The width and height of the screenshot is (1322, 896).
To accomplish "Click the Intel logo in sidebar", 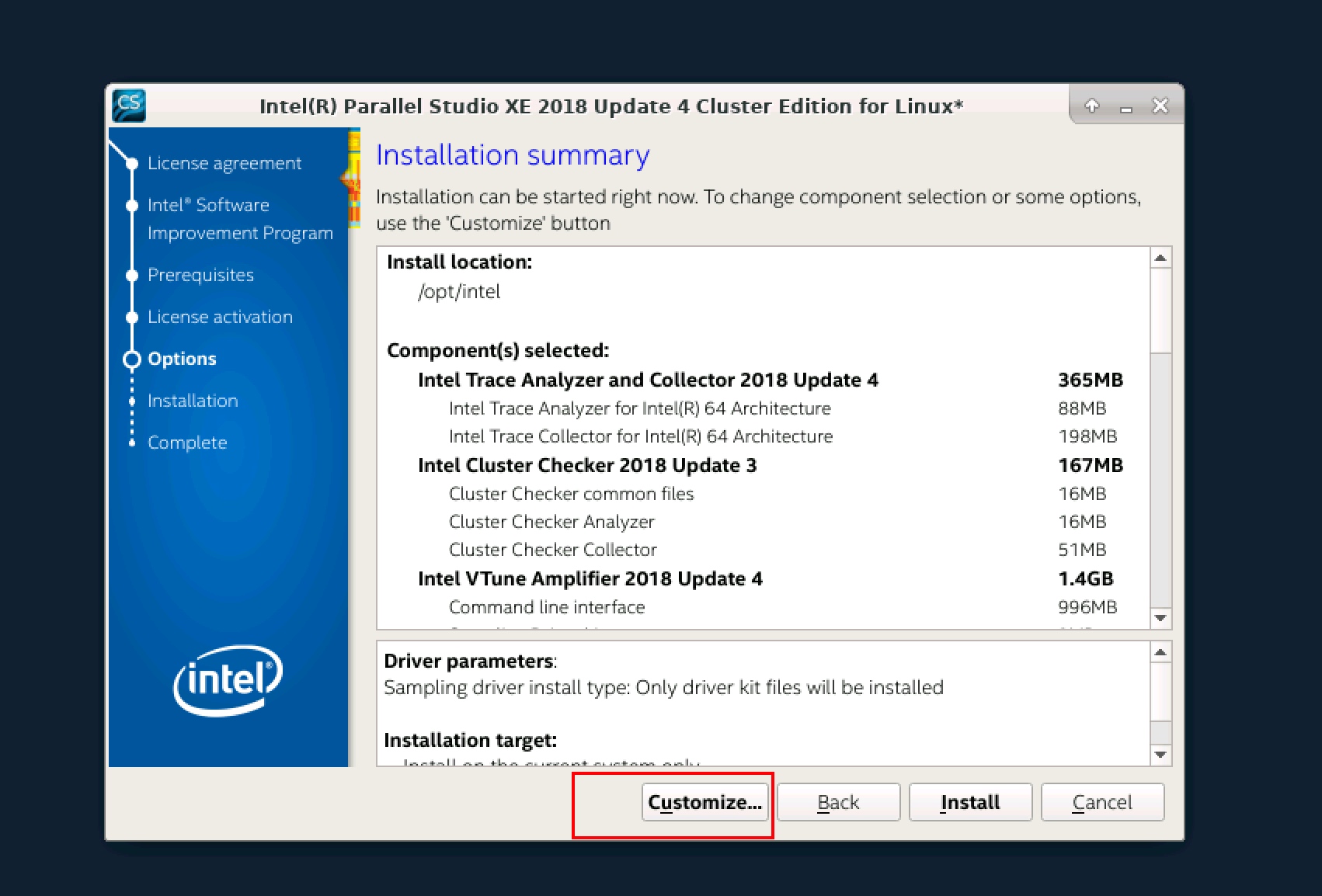I will coord(228,680).
